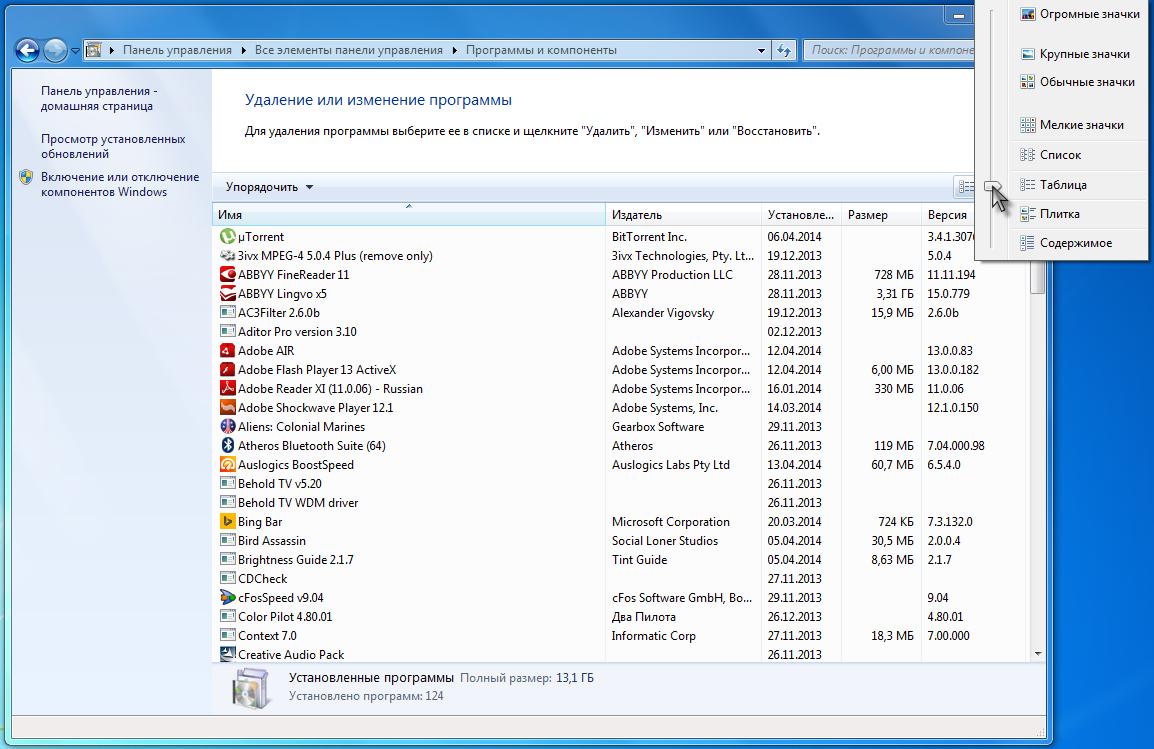Click the Adobe Reader XI icon
The height and width of the screenshot is (749, 1154).
click(x=227, y=389)
